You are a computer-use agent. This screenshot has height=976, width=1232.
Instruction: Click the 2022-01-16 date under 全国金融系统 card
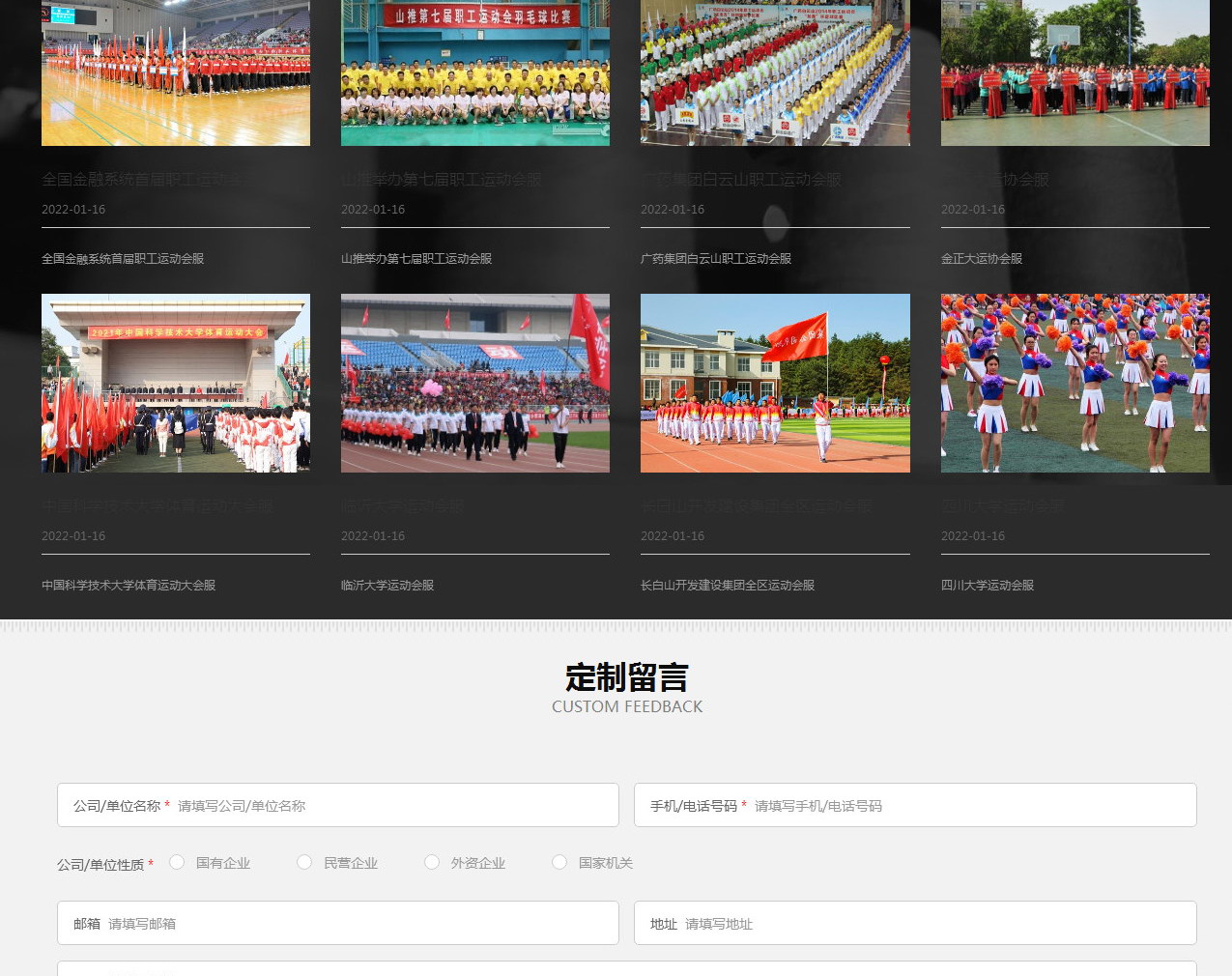pyautogui.click(x=73, y=210)
